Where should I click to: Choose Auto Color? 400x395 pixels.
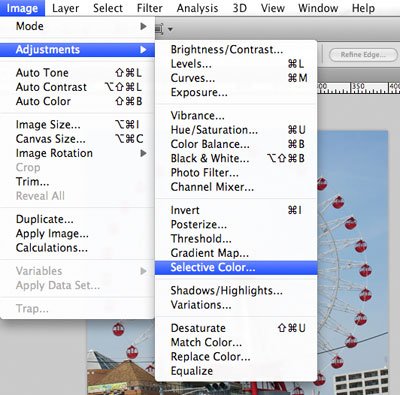point(77,101)
